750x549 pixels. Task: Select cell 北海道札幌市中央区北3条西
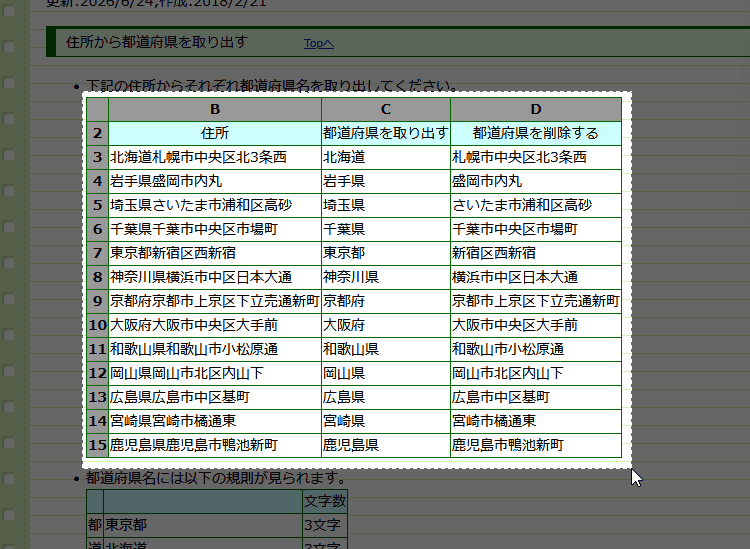[215, 157]
